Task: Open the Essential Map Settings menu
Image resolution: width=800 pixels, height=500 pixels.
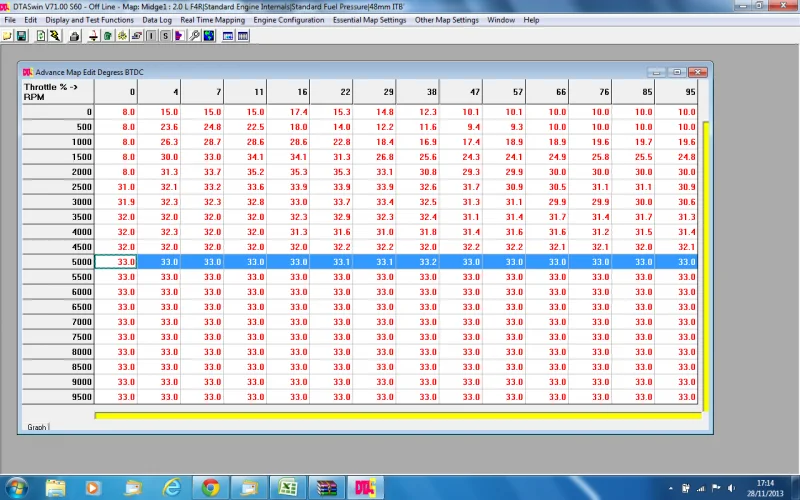Action: (369, 20)
